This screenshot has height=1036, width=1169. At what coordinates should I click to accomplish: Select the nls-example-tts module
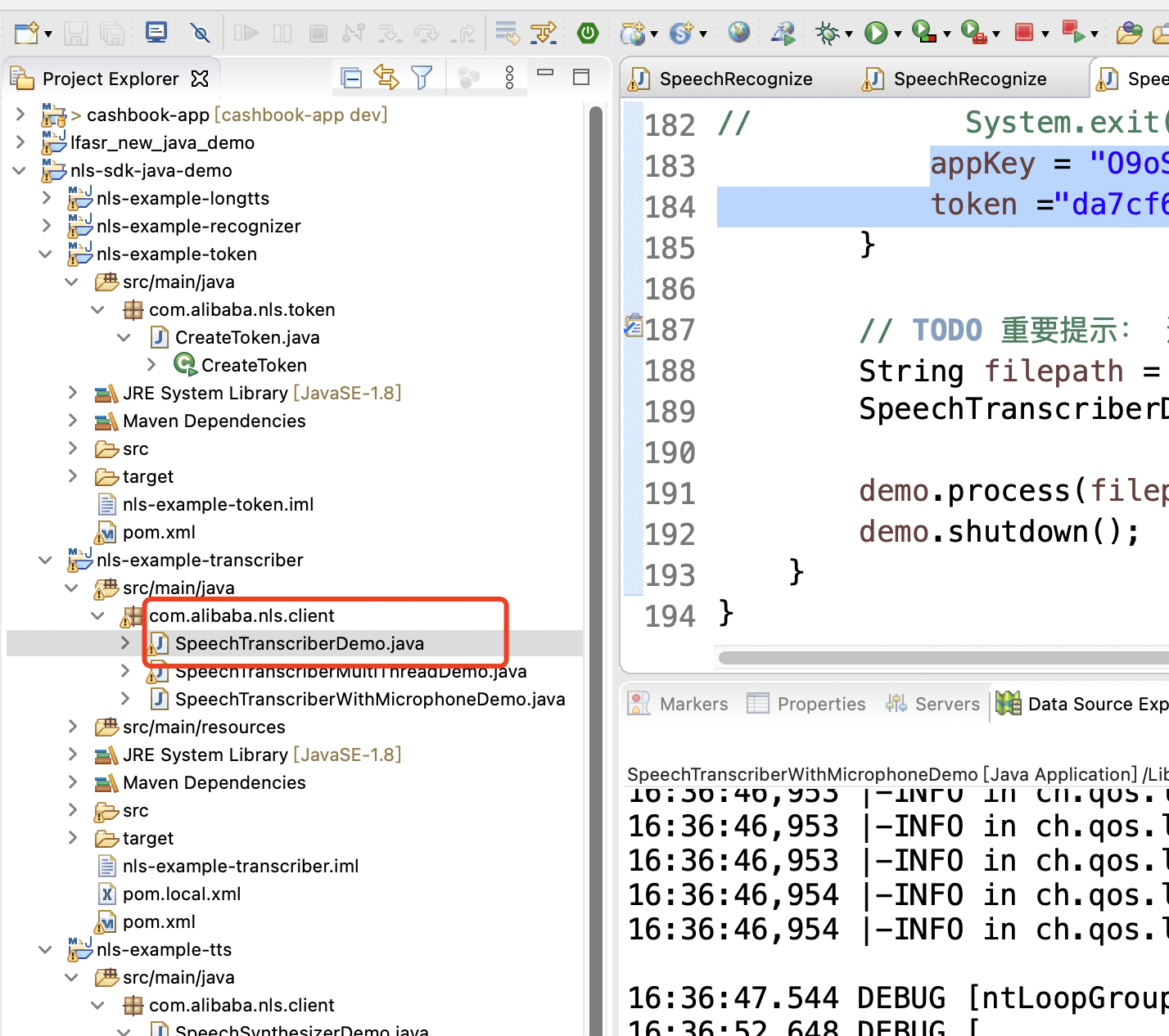pyautogui.click(x=164, y=949)
